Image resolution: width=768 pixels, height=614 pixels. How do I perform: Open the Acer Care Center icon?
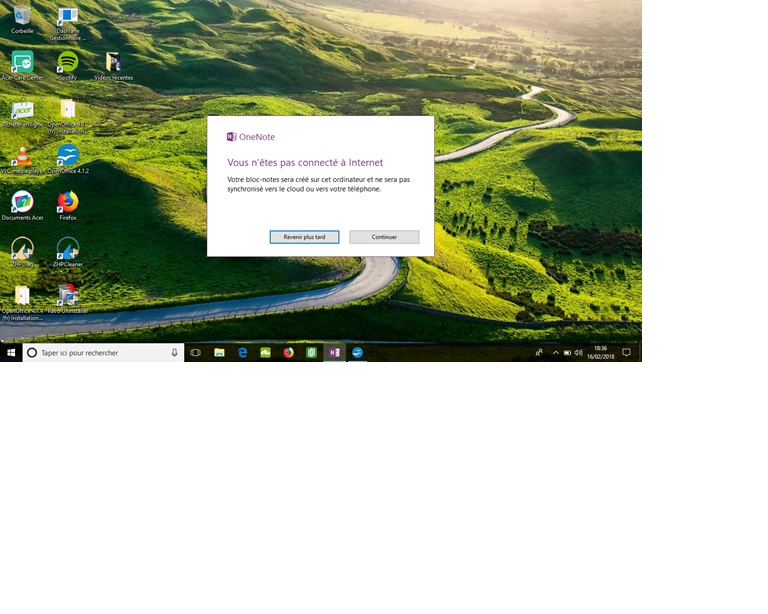[22, 62]
